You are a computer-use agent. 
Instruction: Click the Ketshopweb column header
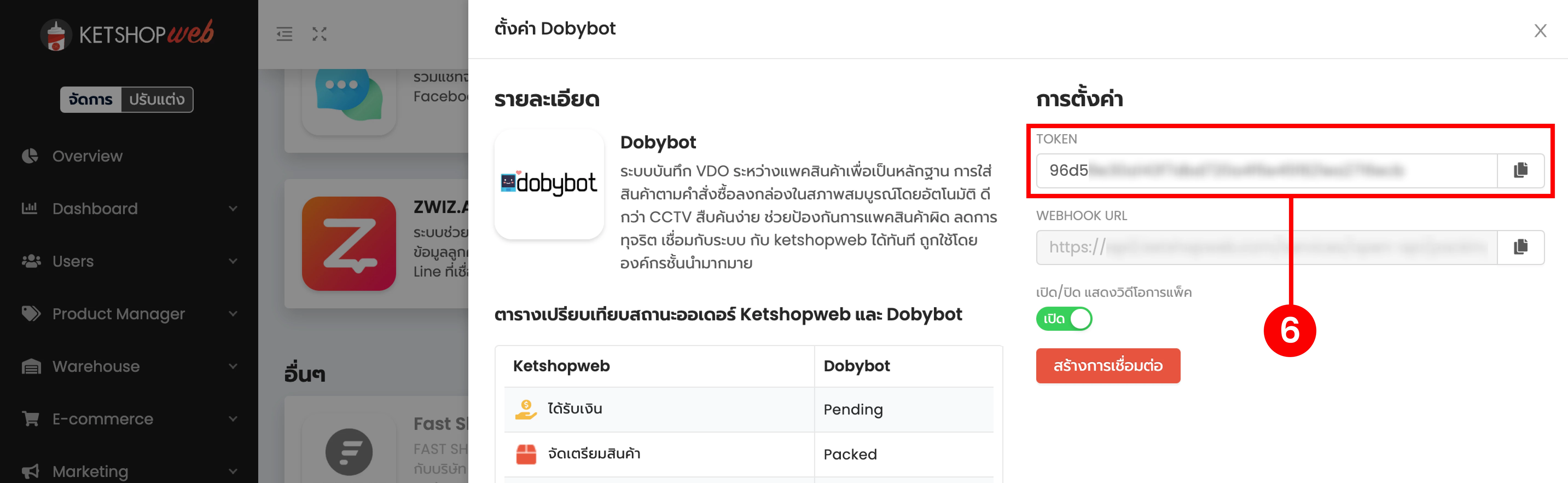tap(561, 366)
